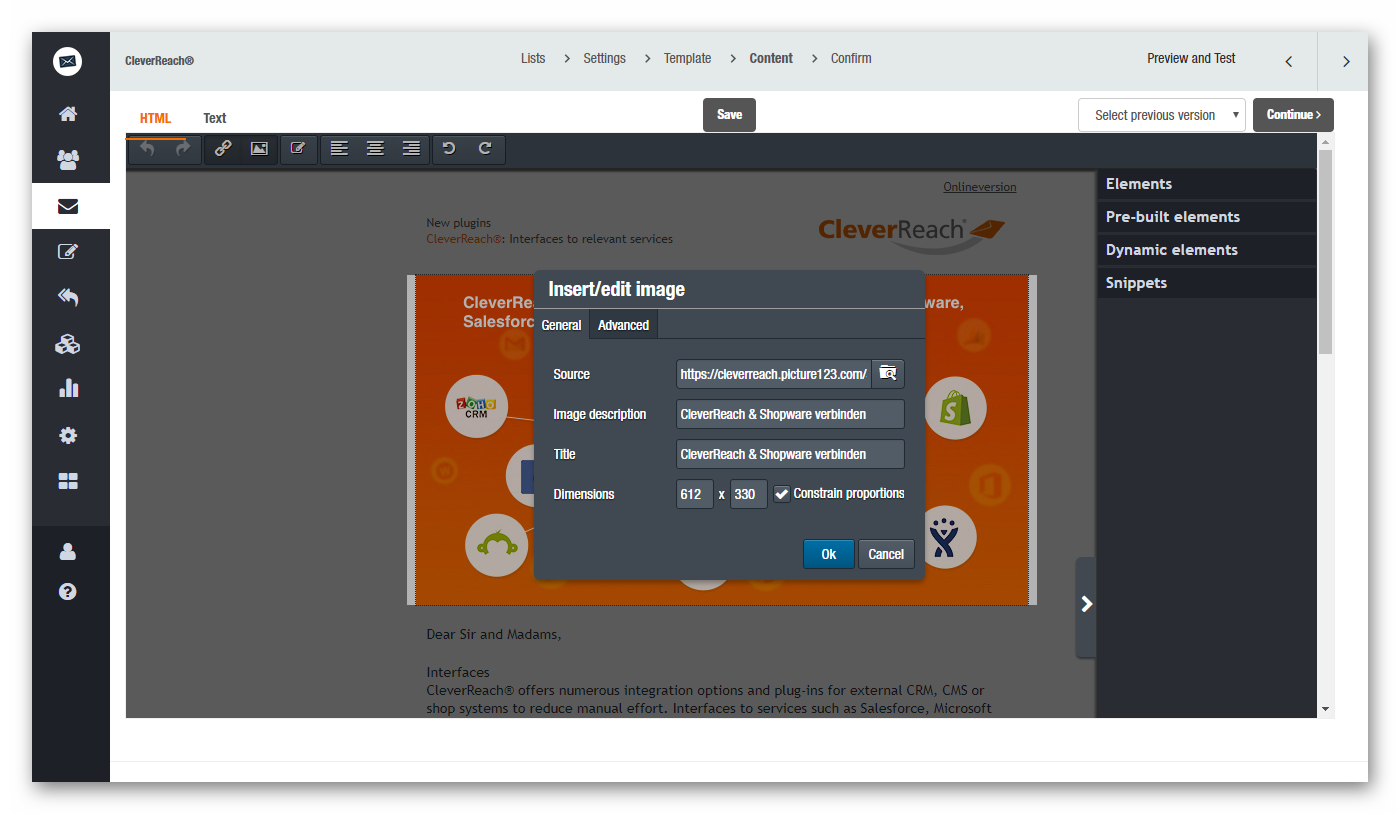Expand the Elements panel section
The image size is (1400, 814).
click(x=1207, y=184)
